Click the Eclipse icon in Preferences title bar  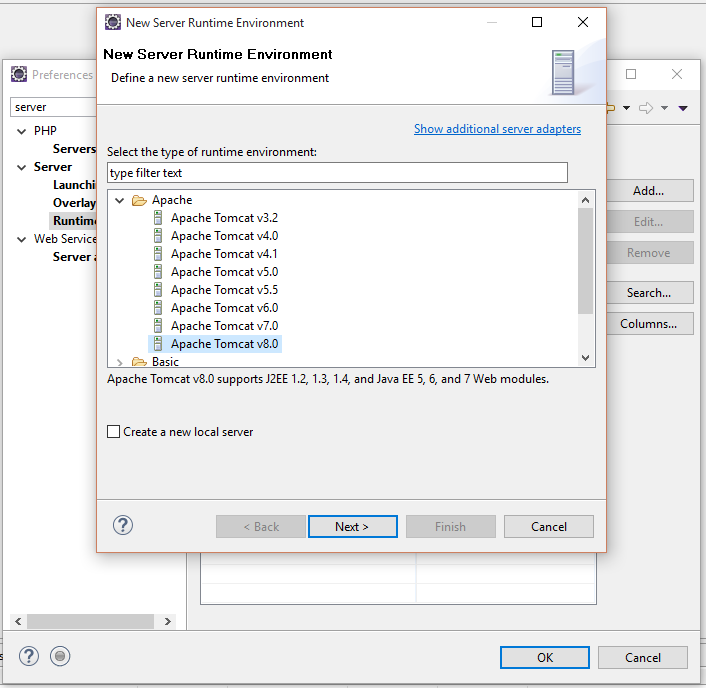pos(19,74)
